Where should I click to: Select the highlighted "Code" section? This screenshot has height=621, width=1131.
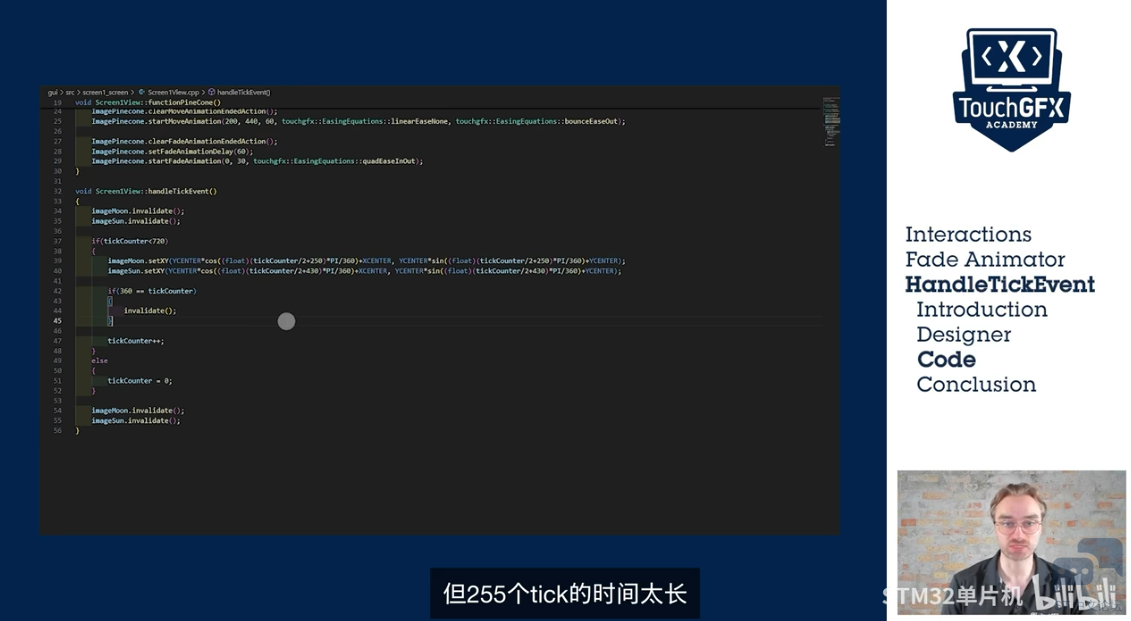coord(946,360)
